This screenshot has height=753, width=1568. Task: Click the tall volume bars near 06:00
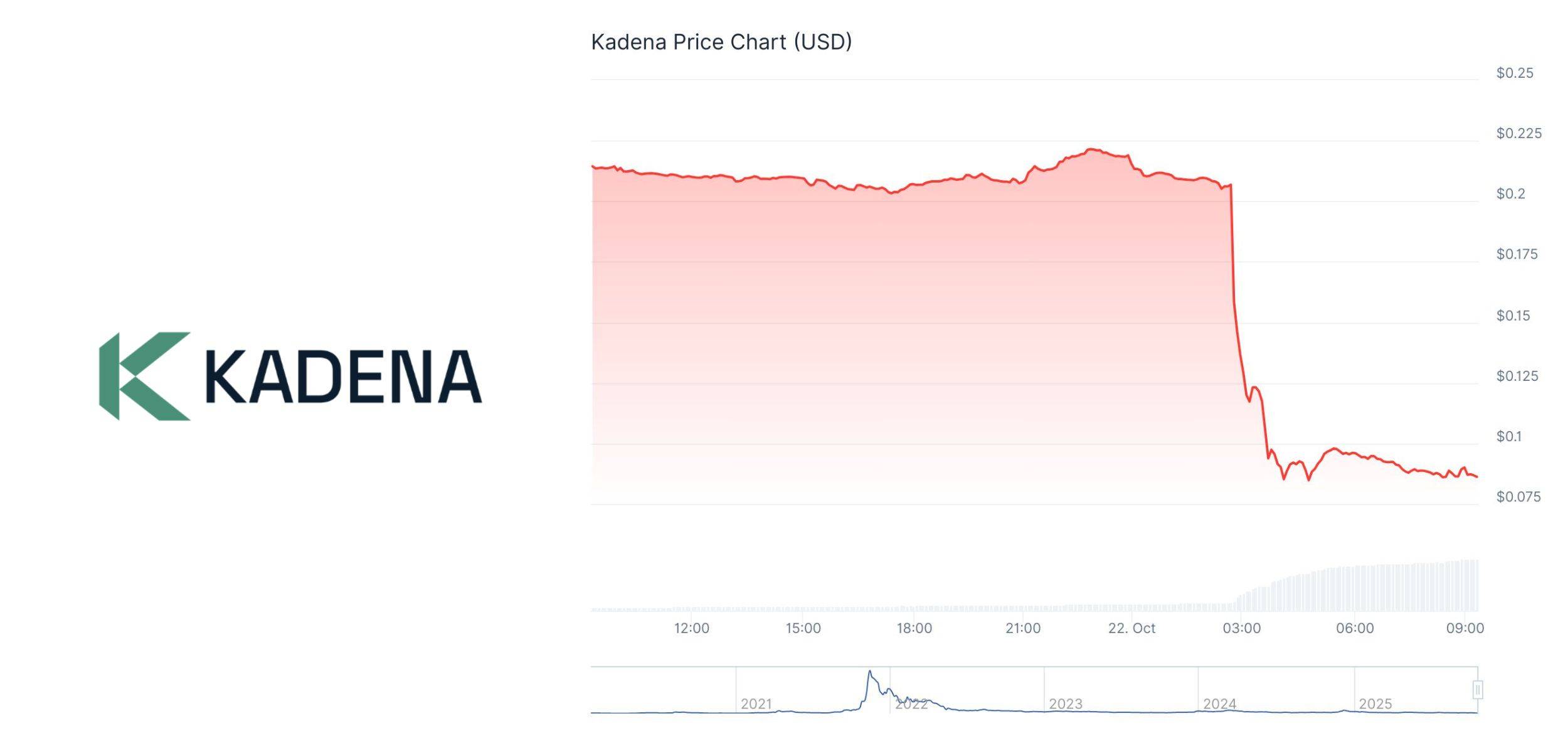(1355, 589)
